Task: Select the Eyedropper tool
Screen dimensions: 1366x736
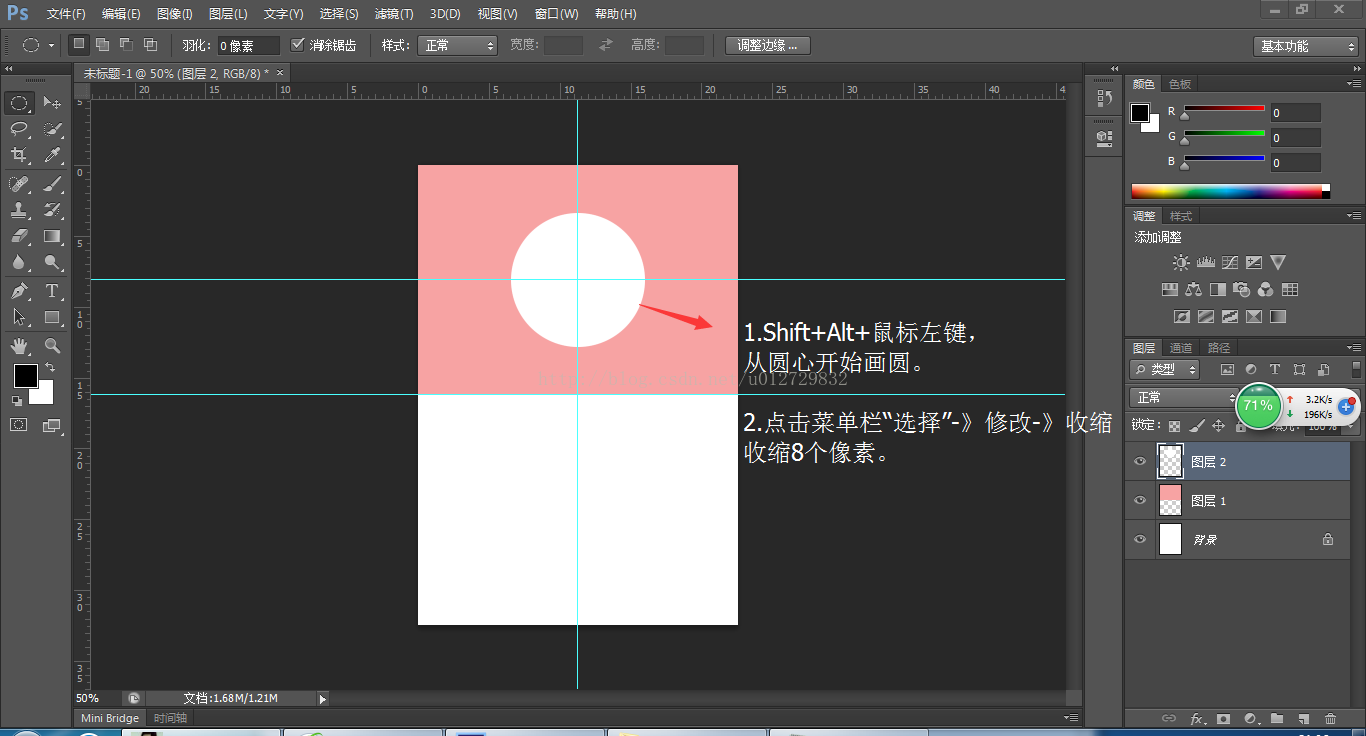Action: tap(52, 155)
